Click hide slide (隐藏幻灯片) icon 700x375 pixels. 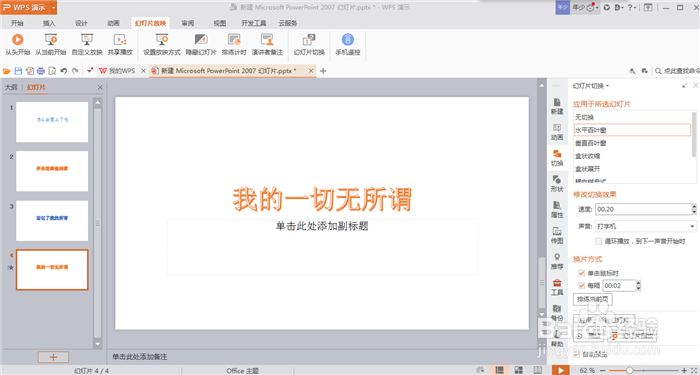[201, 40]
